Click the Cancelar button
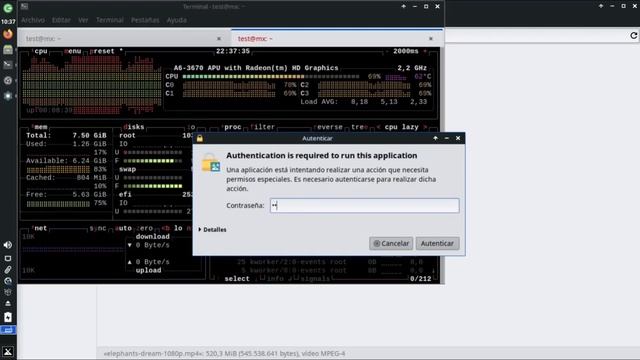The height and width of the screenshot is (360, 640). [391, 243]
